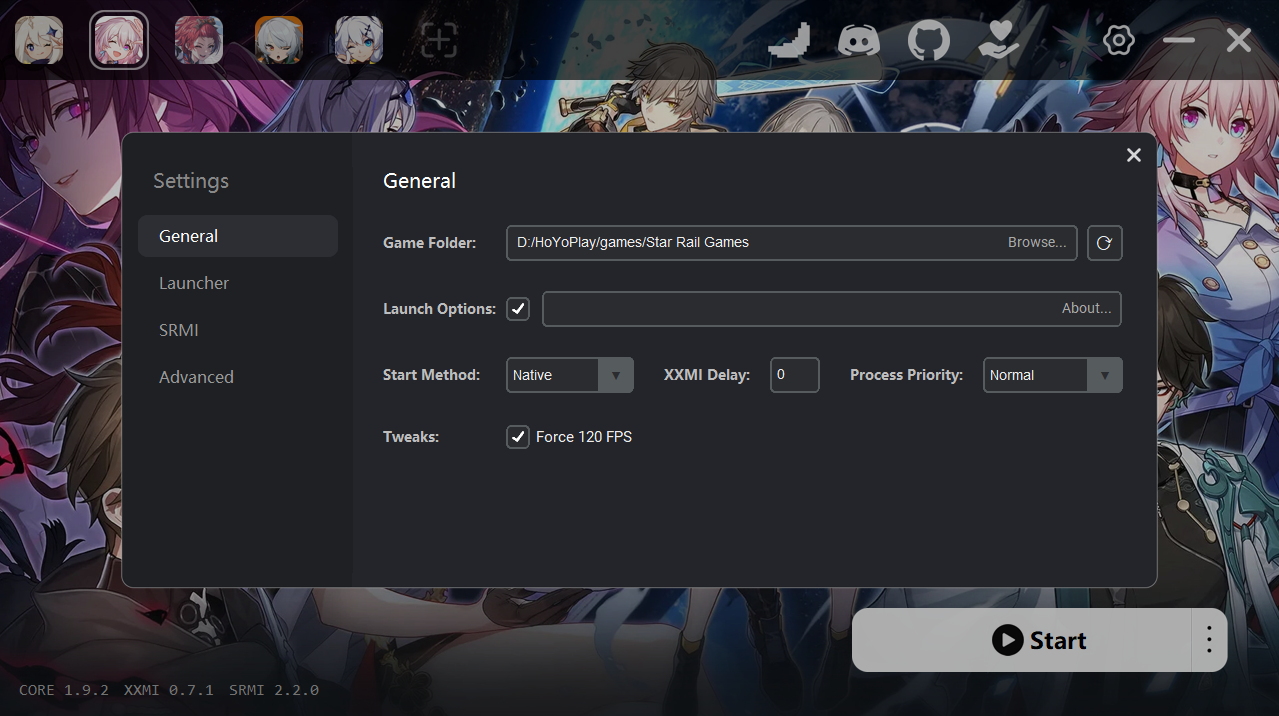Image resolution: width=1279 pixels, height=716 pixels.
Task: Click the Force 120 FPS label
Action: click(x=584, y=437)
